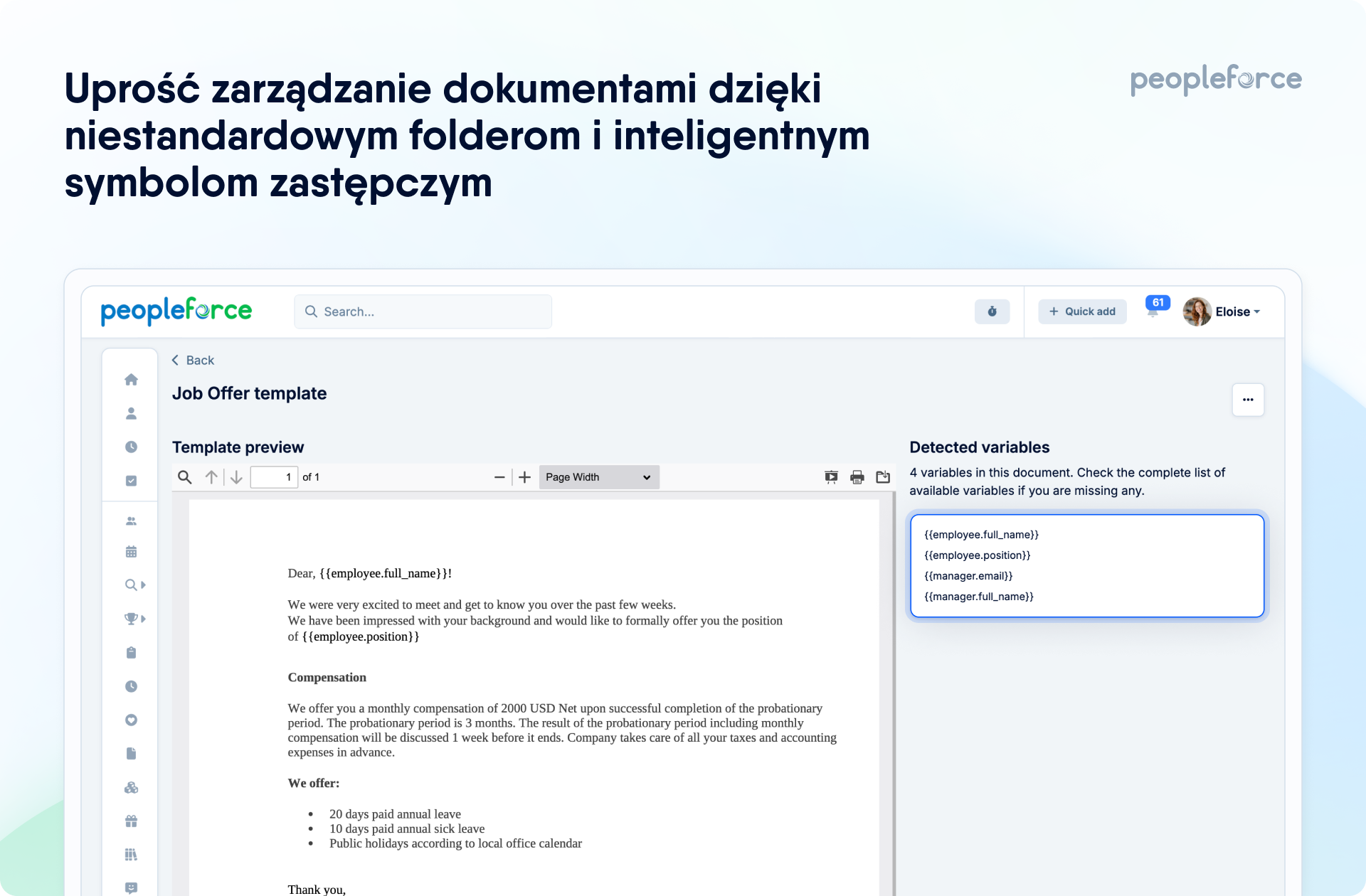Download the template with save icon
This screenshot has height=896, width=1366.
tap(883, 477)
